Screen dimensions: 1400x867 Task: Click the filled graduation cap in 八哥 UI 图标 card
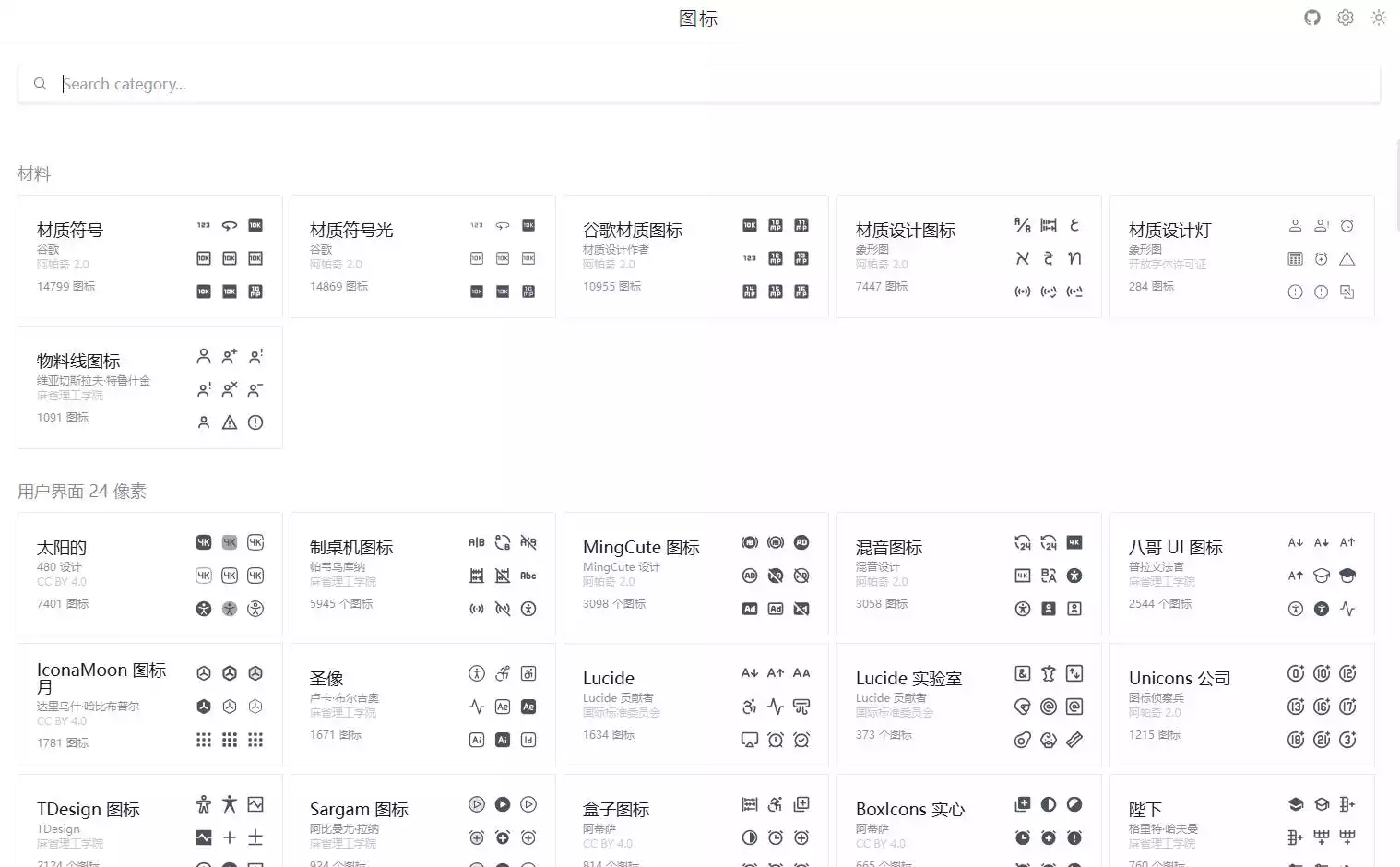[1347, 576]
